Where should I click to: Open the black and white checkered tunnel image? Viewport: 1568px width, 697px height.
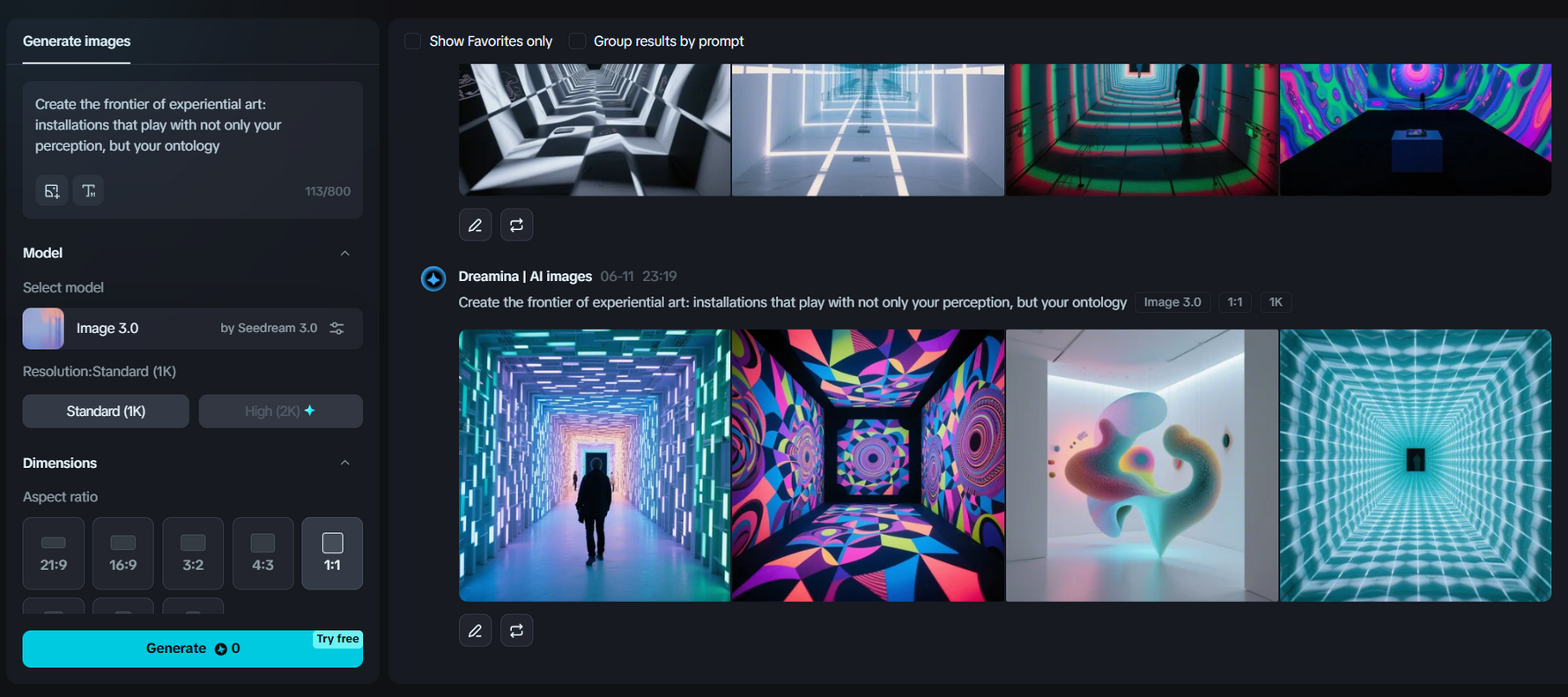click(x=595, y=130)
